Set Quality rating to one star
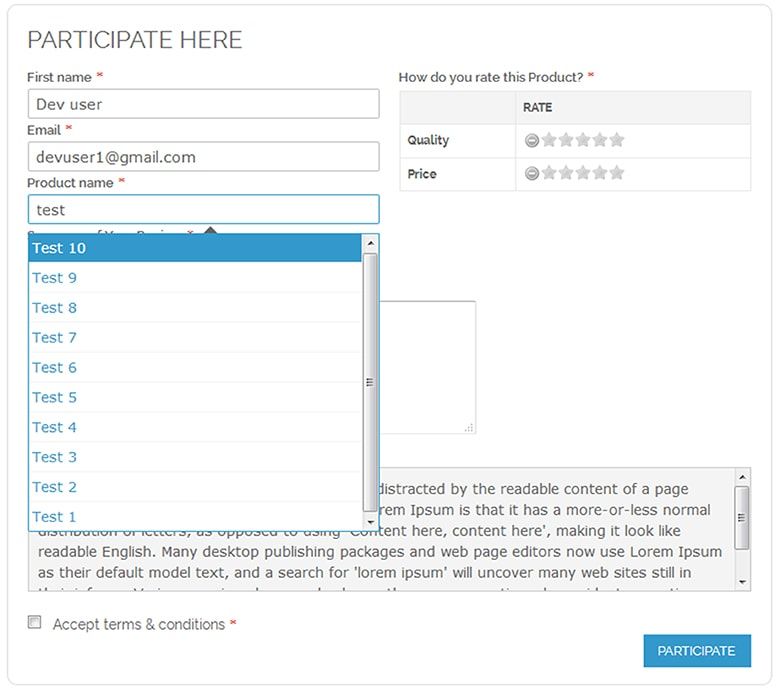Screen dimensions: 780x695 point(549,140)
